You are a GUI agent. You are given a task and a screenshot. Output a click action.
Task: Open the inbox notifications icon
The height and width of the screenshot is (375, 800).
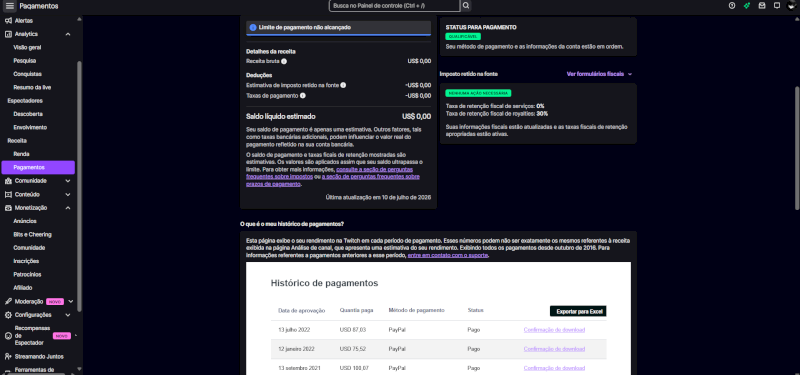point(762,6)
